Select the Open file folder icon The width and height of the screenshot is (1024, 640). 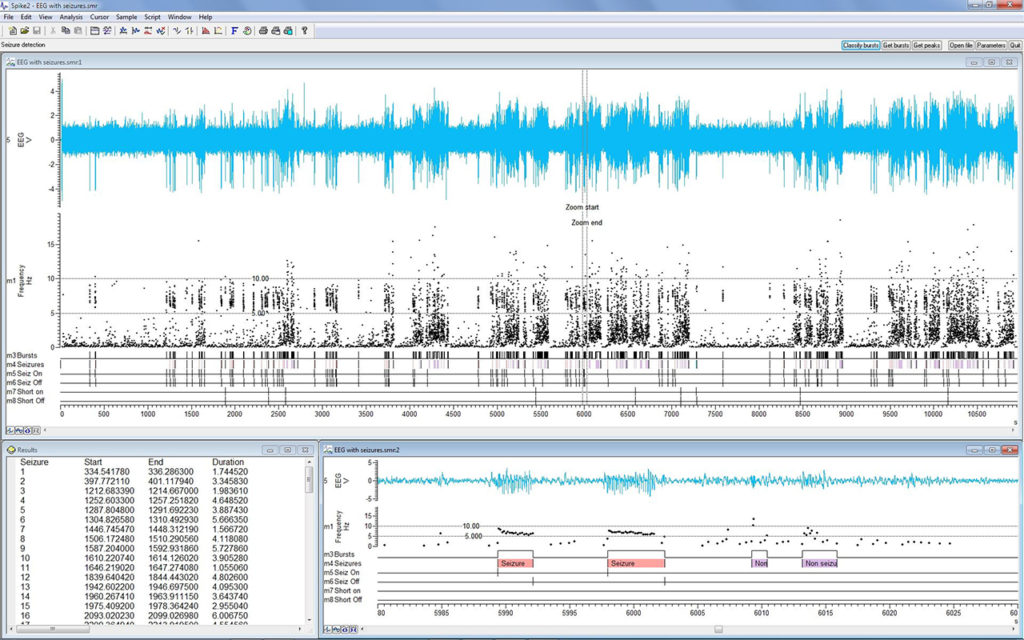[x=26, y=31]
